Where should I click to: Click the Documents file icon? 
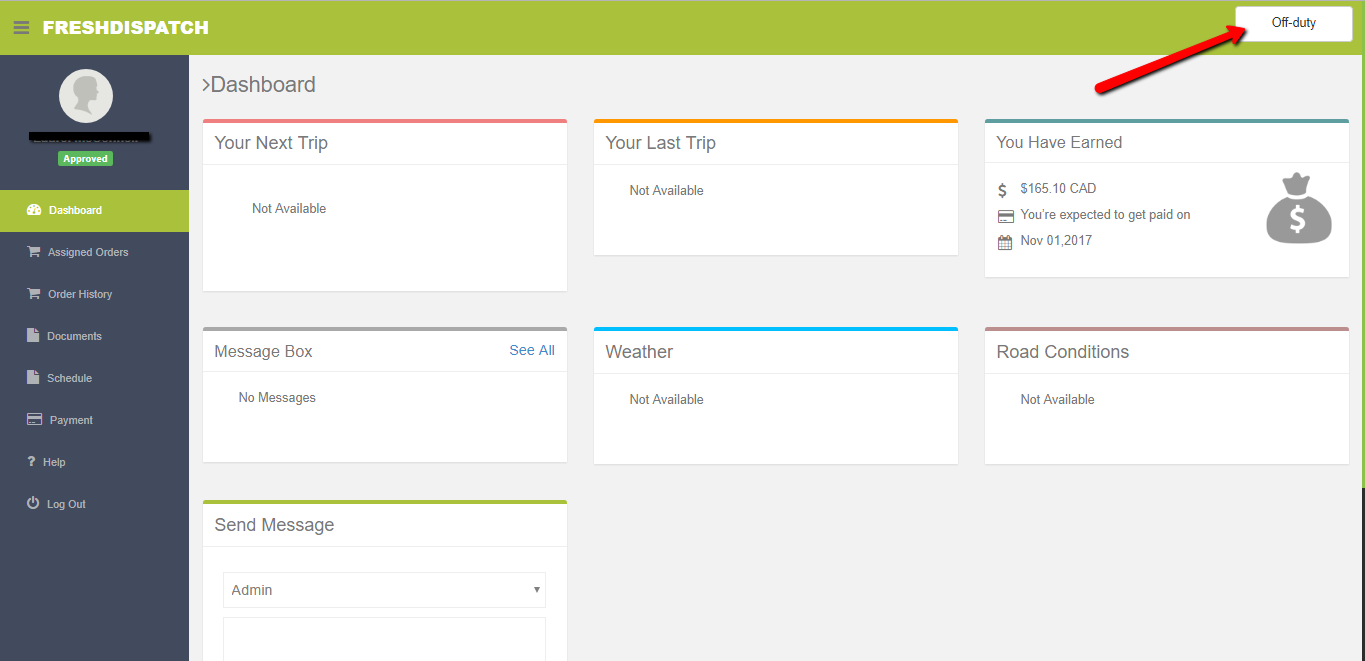[x=33, y=335]
